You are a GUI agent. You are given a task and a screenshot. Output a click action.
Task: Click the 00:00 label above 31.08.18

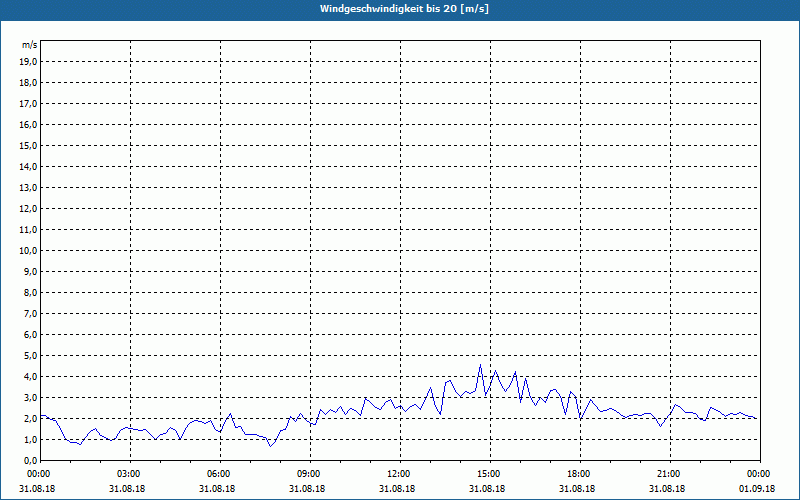[x=40, y=474]
